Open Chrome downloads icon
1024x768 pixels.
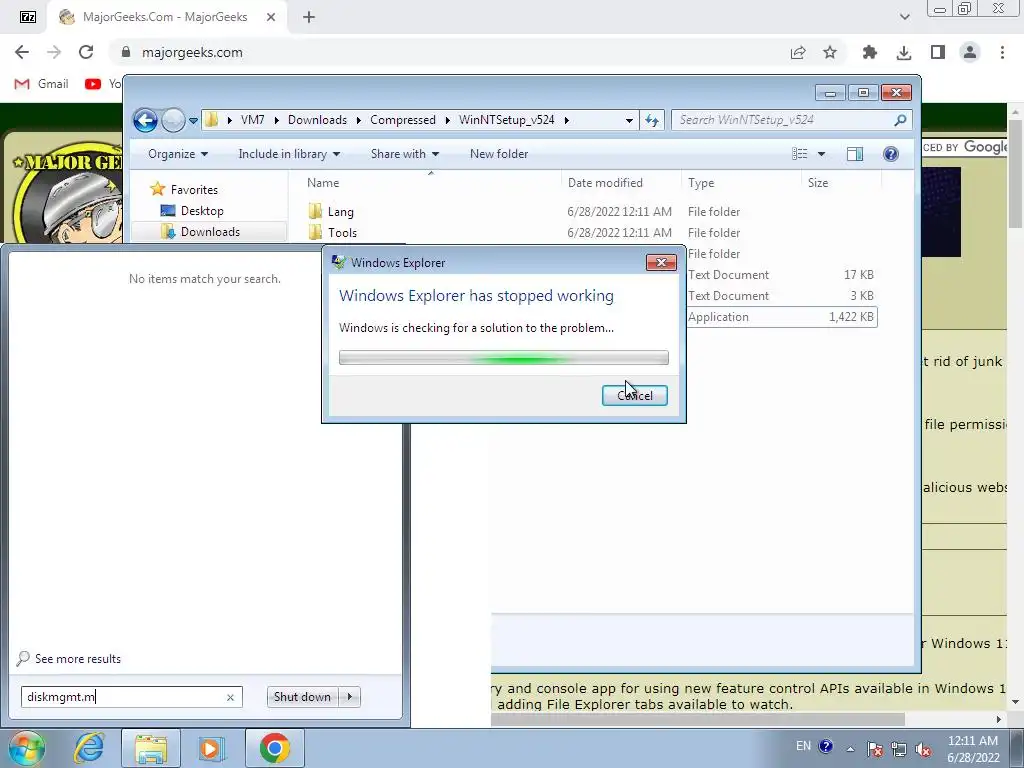[x=904, y=52]
